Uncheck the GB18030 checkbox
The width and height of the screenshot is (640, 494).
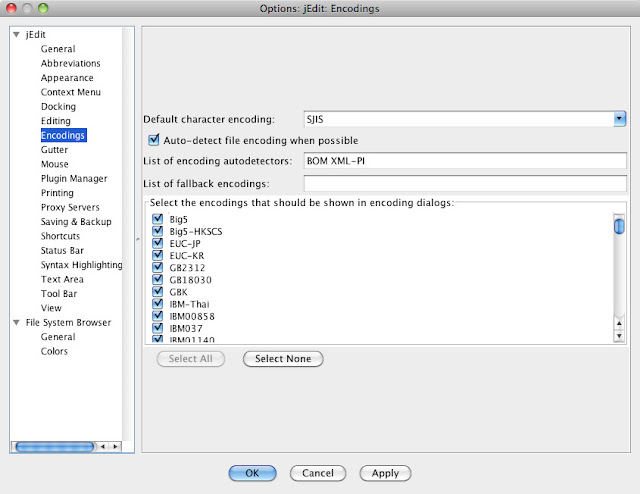pos(158,280)
